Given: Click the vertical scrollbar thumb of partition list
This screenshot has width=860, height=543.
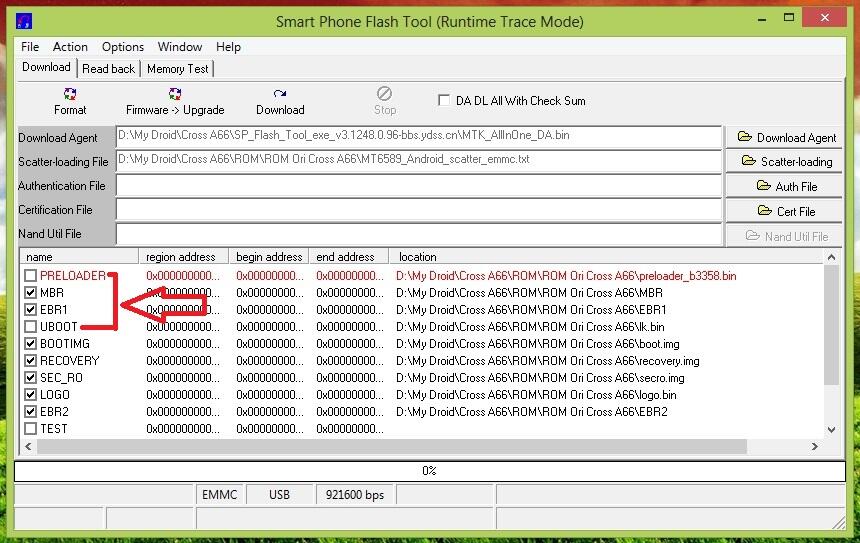Looking at the screenshot, I should (x=831, y=325).
